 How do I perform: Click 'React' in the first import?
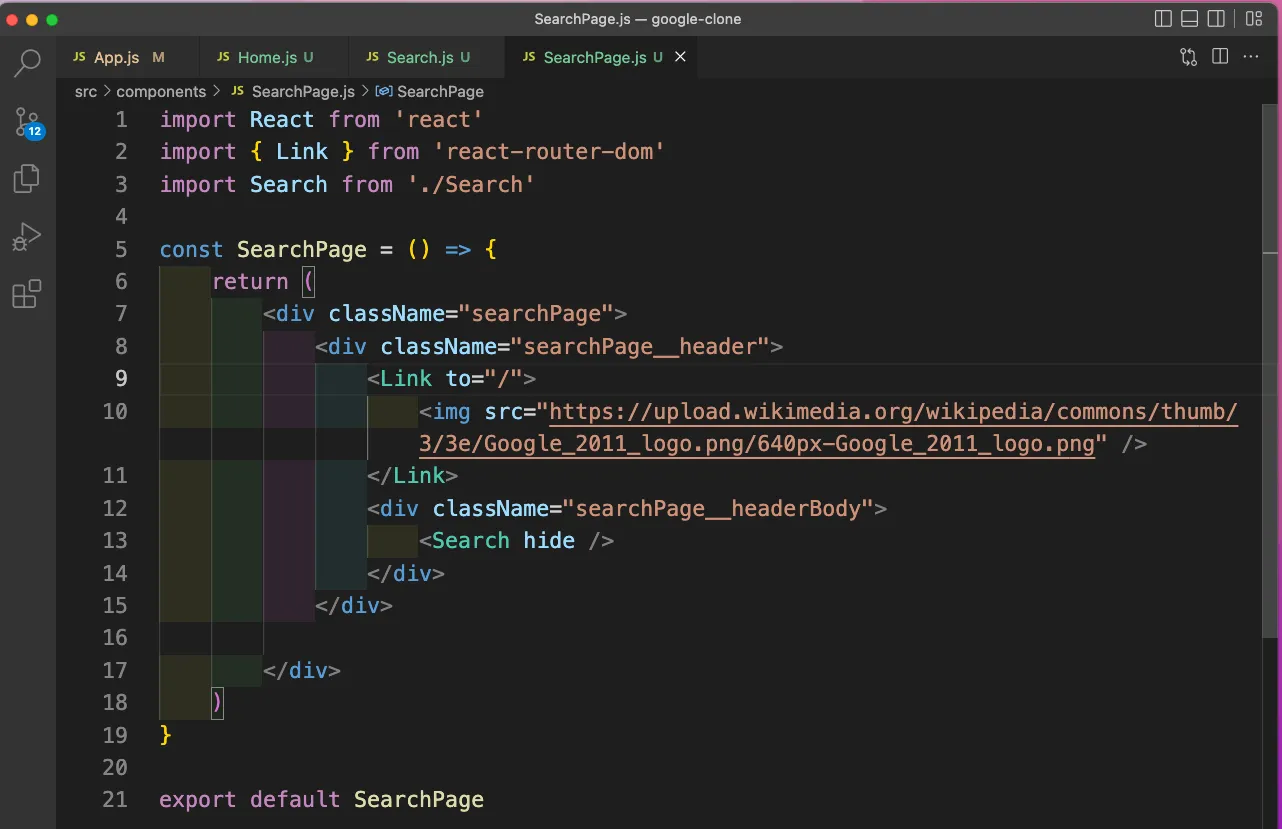click(x=282, y=120)
